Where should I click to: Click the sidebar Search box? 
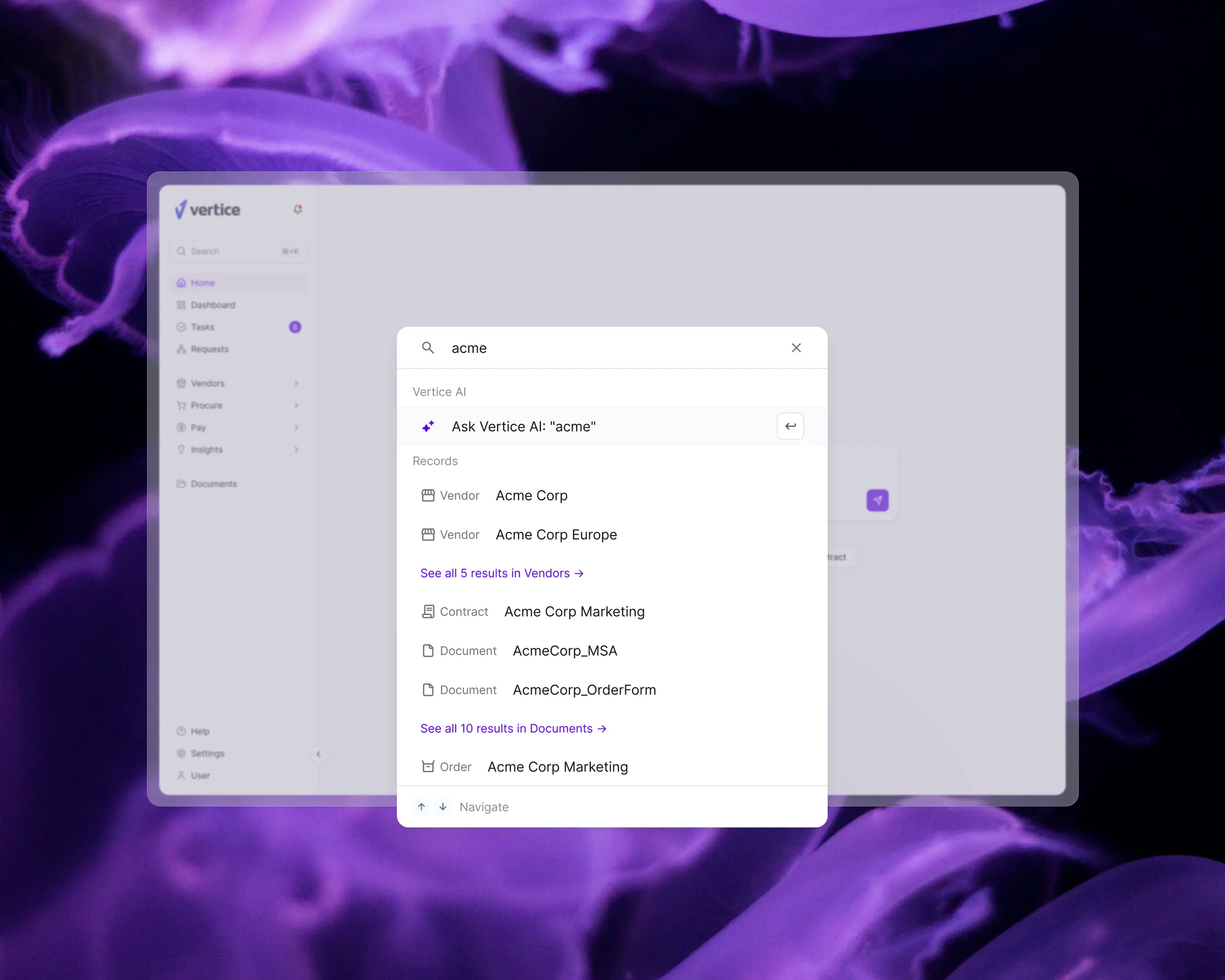click(239, 251)
